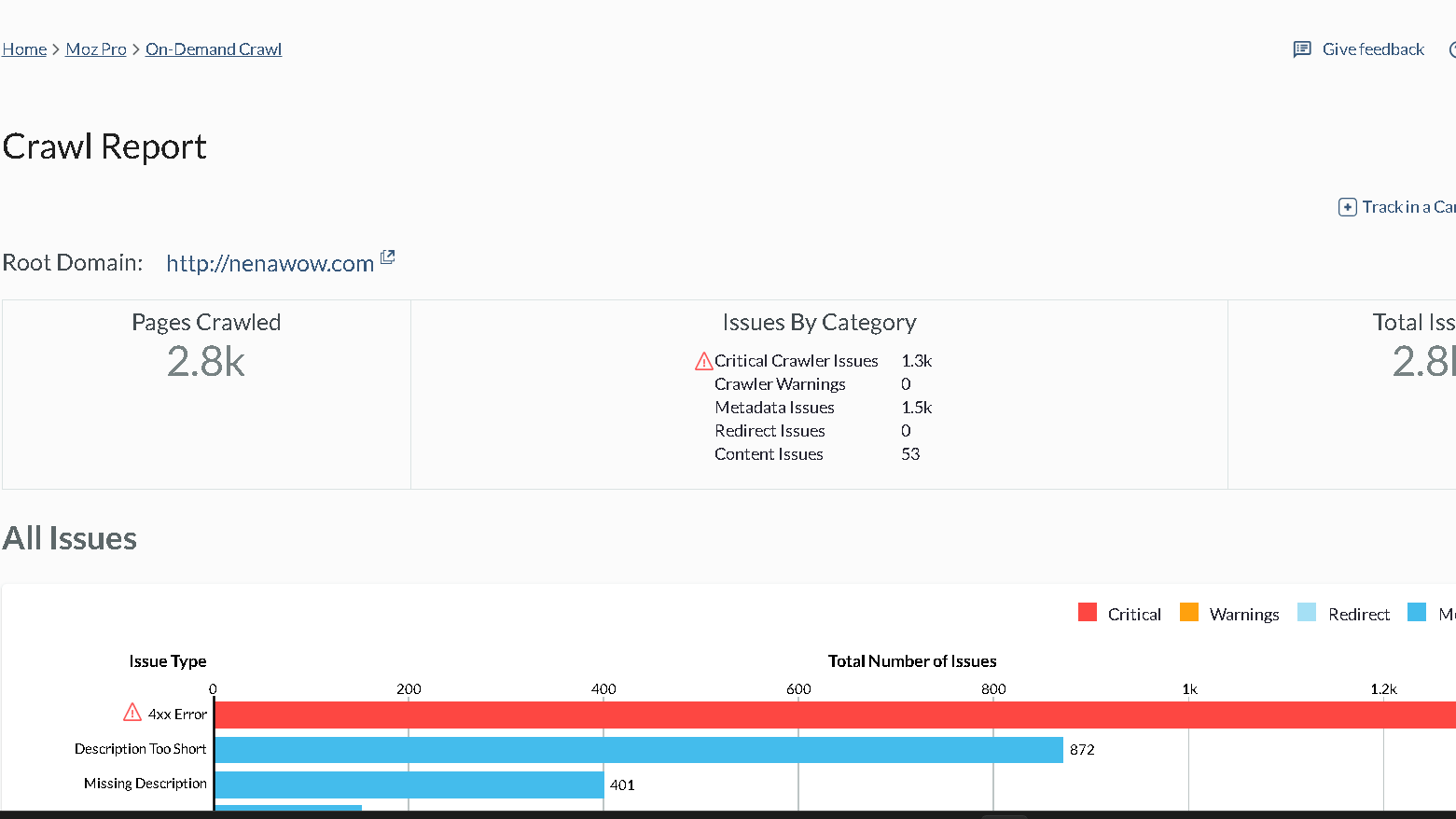The width and height of the screenshot is (1456, 819).
Task: Go to the Home link
Action: coord(24,49)
